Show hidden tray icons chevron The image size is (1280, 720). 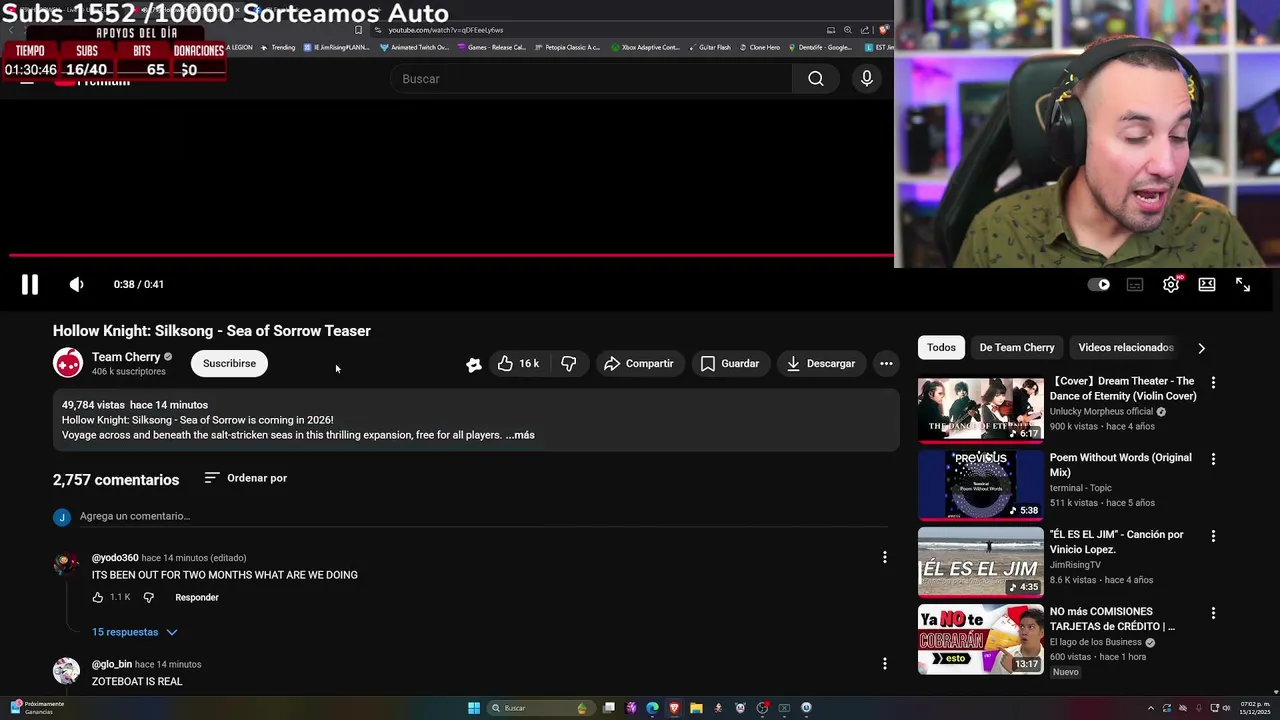(x=1151, y=708)
